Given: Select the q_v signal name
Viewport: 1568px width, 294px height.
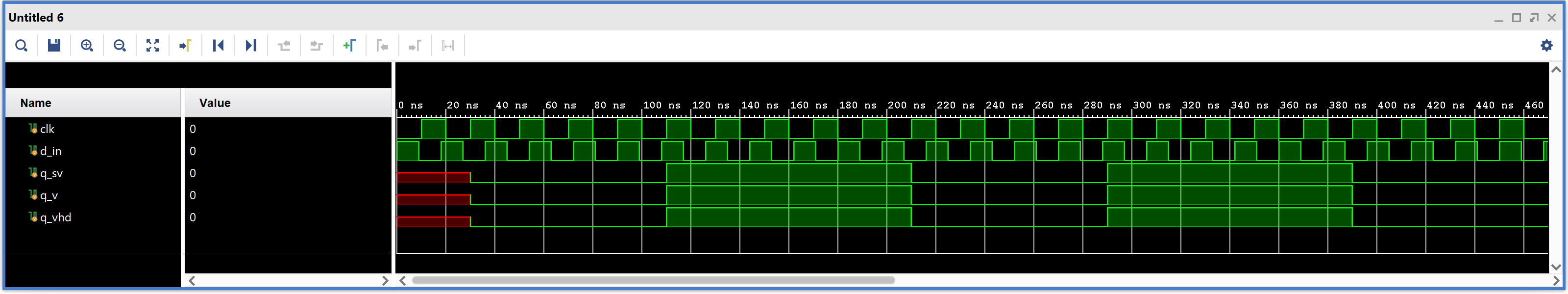Looking at the screenshot, I should 49,196.
